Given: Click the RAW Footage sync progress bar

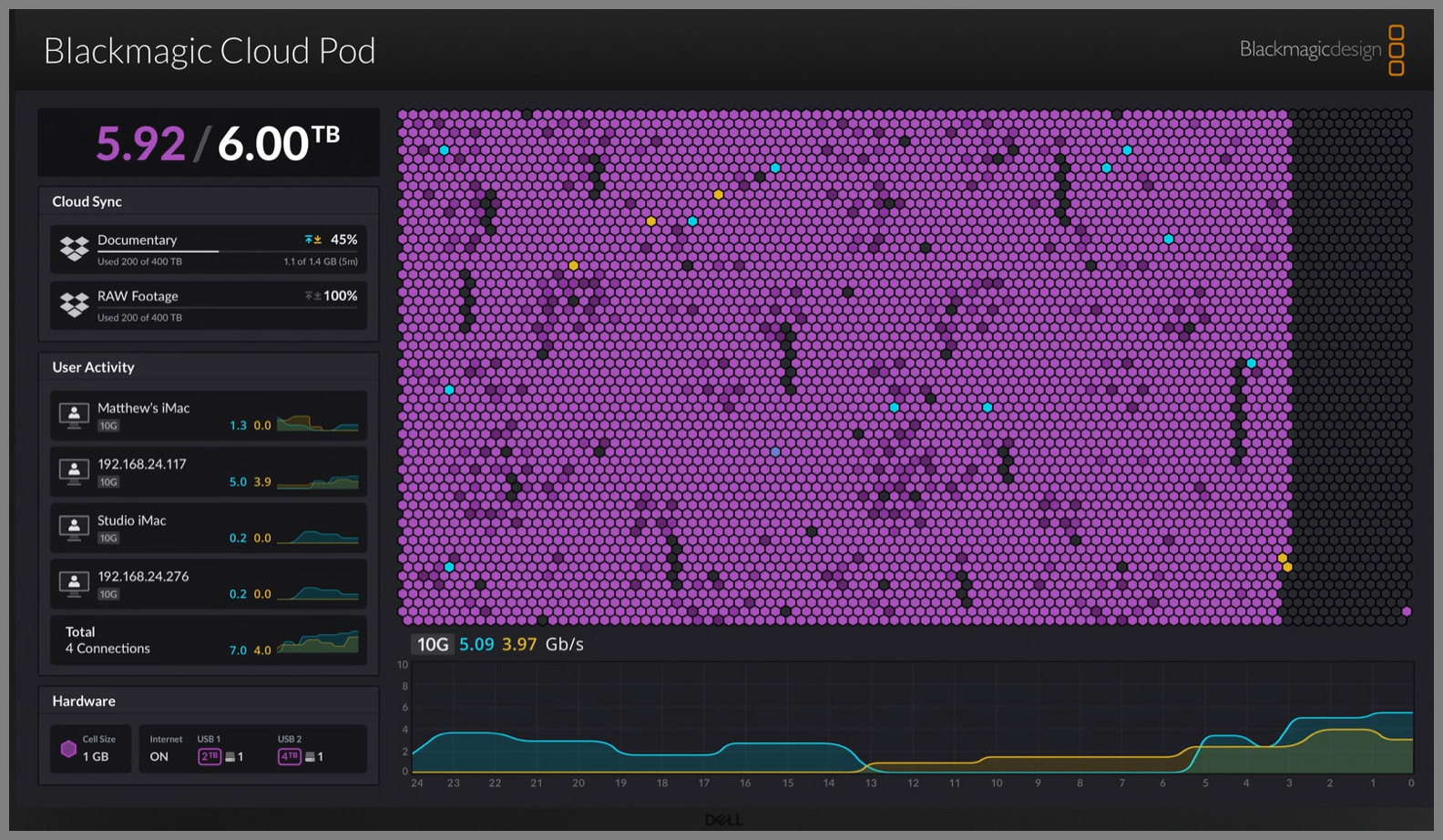Looking at the screenshot, I should tap(228, 308).
